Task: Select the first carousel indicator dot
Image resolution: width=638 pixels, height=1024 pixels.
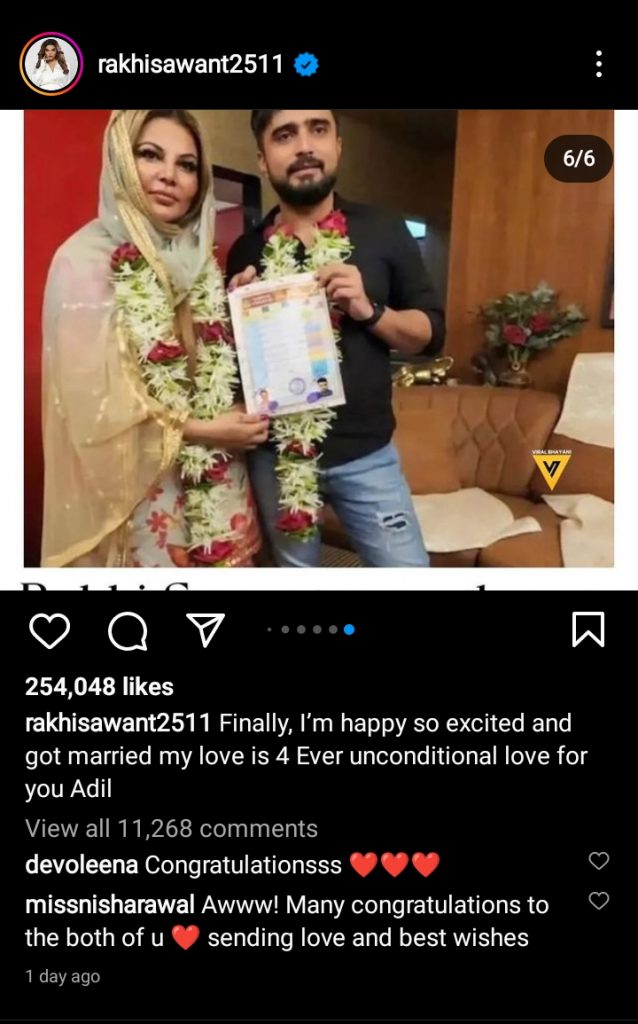Action: (x=269, y=630)
